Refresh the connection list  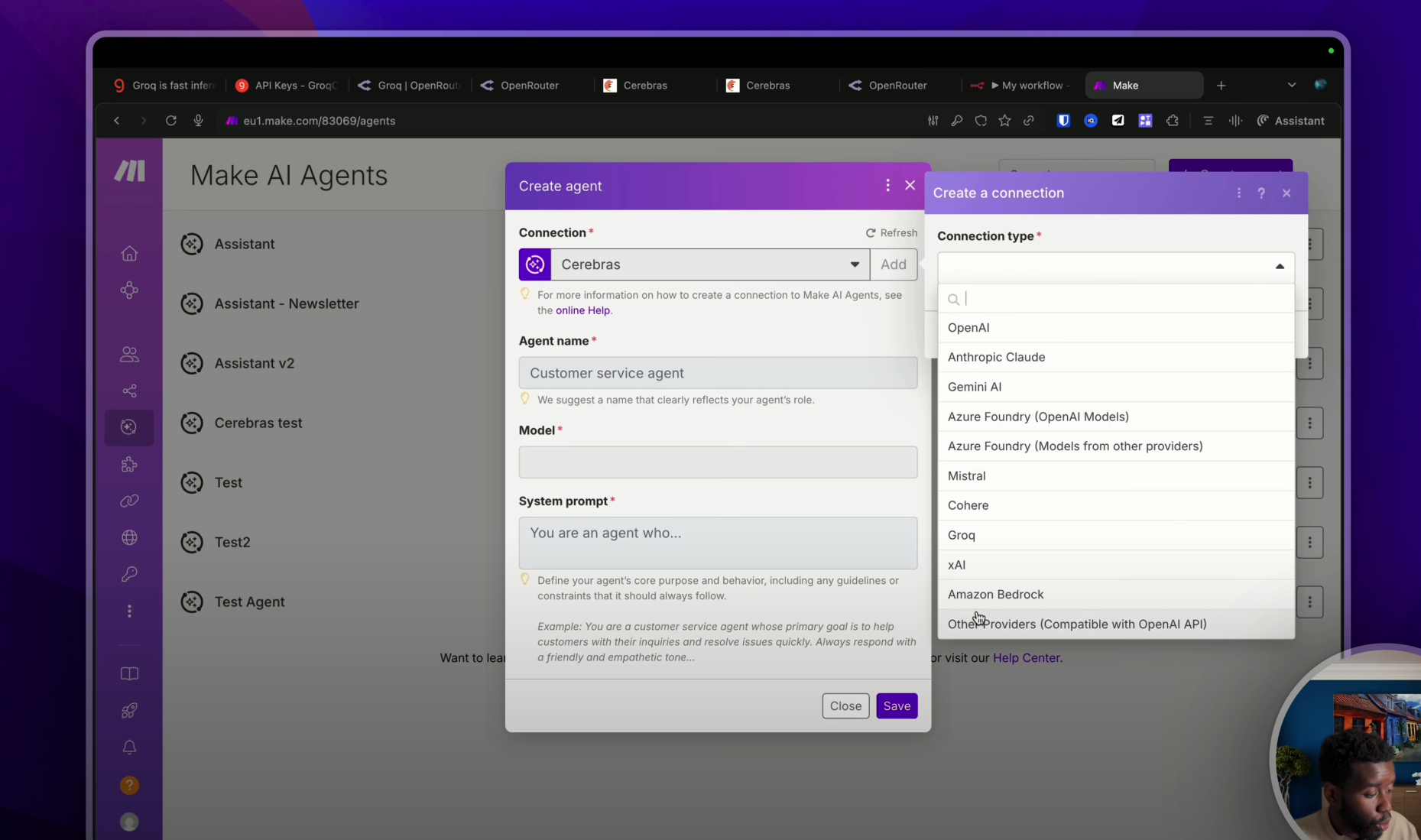pyautogui.click(x=891, y=232)
